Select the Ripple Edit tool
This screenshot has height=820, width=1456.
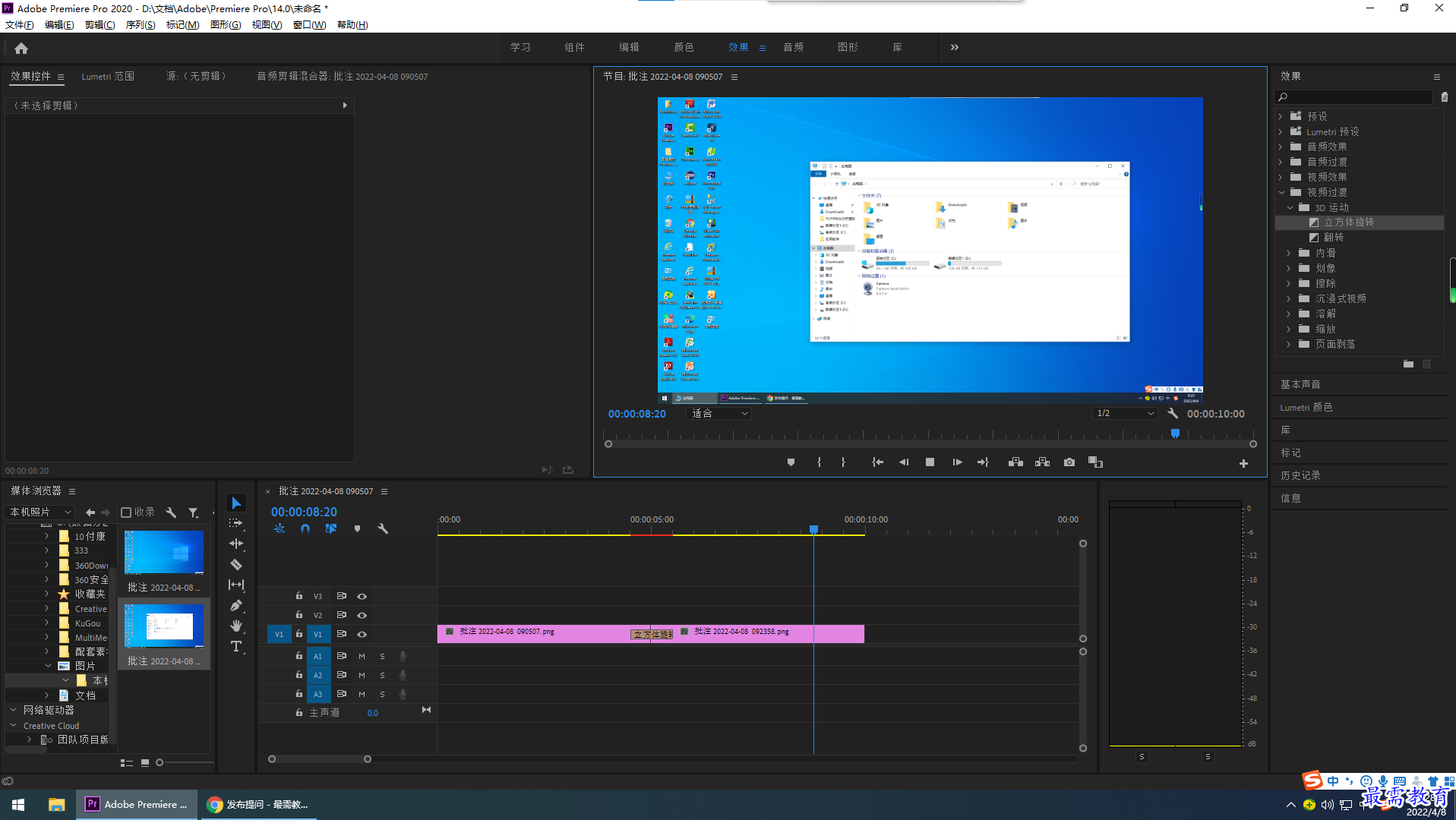(236, 544)
